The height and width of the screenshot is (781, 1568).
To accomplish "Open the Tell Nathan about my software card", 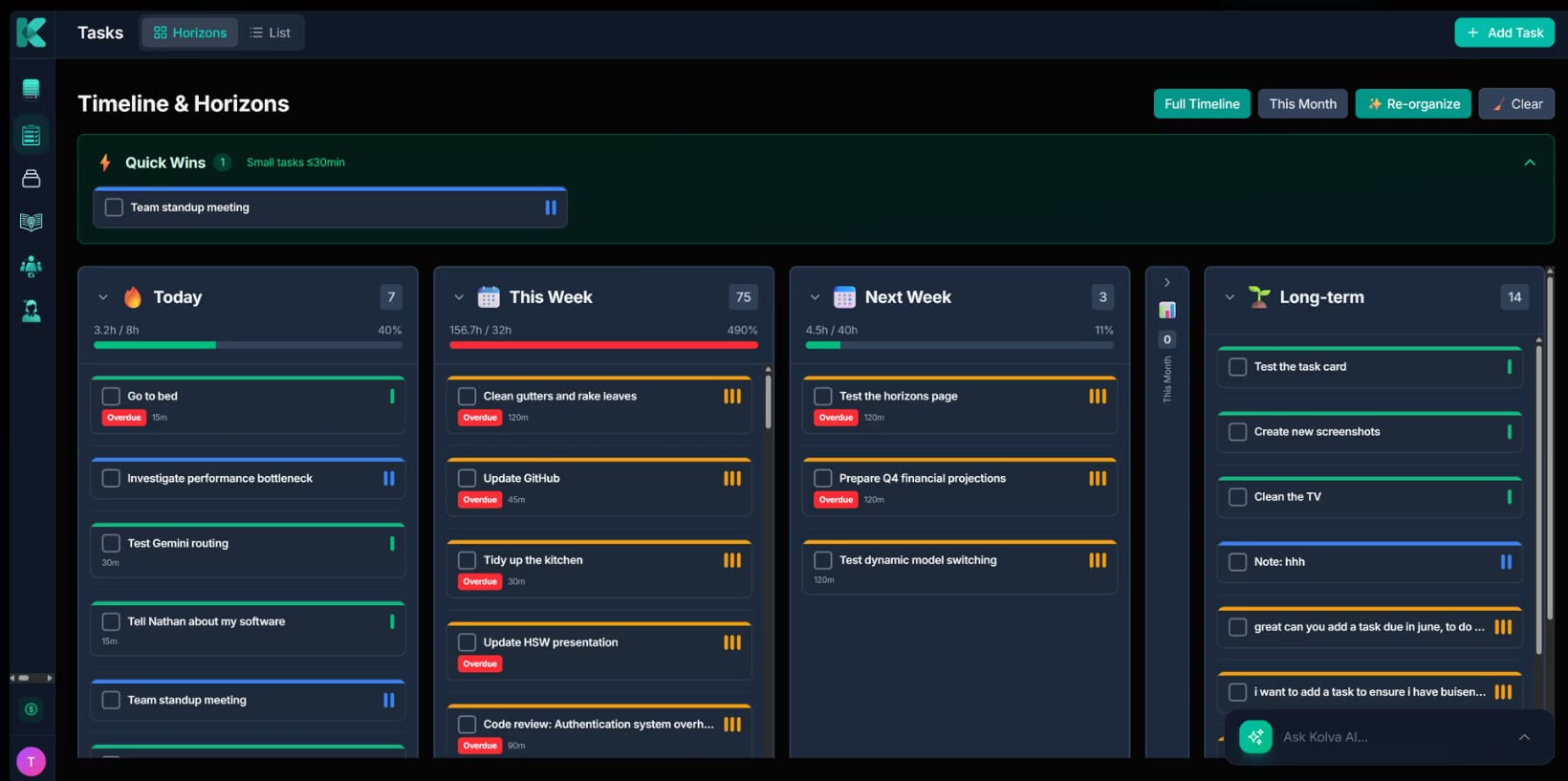I will (x=248, y=629).
